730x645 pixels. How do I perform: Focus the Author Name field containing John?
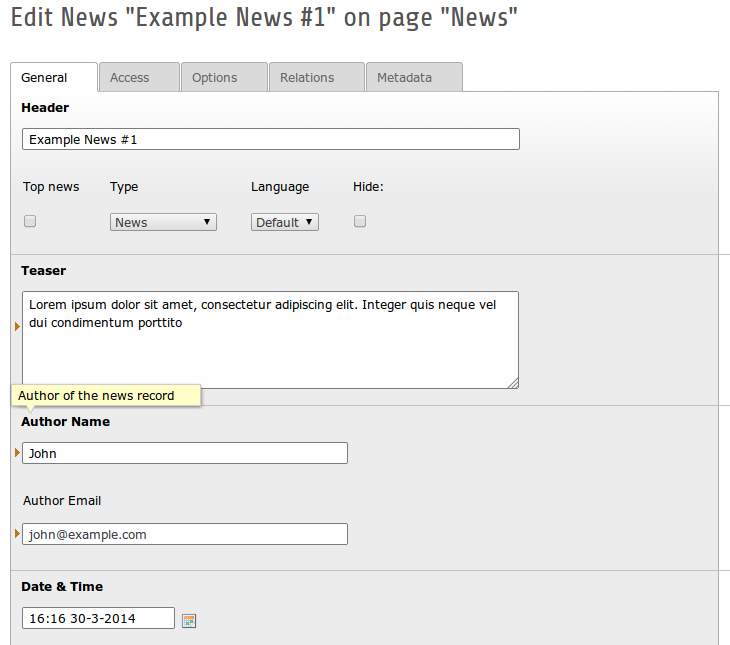click(185, 453)
